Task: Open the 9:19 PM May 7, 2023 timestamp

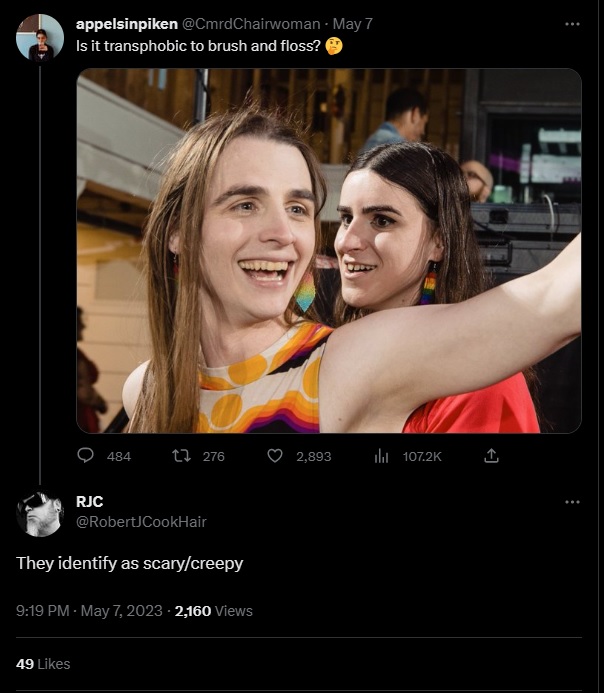Action: (89, 610)
